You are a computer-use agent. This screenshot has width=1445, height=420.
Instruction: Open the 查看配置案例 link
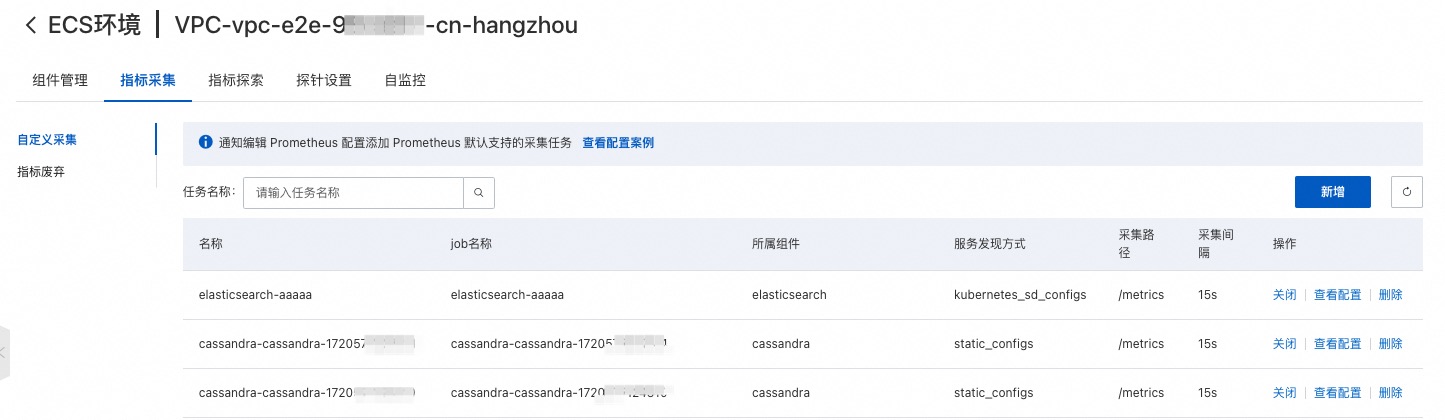(x=618, y=143)
